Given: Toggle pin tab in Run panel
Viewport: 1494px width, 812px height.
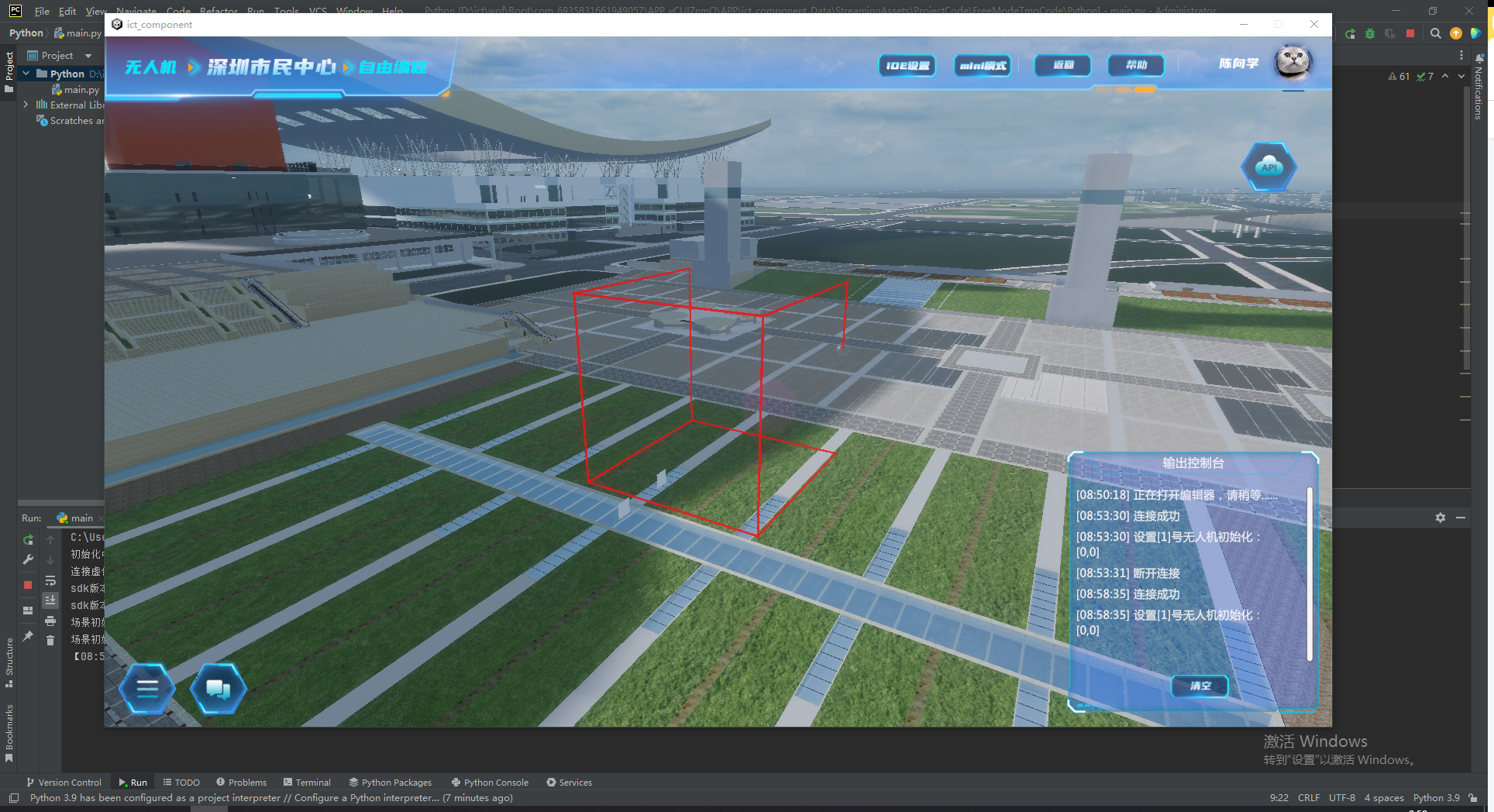Looking at the screenshot, I should (28, 636).
